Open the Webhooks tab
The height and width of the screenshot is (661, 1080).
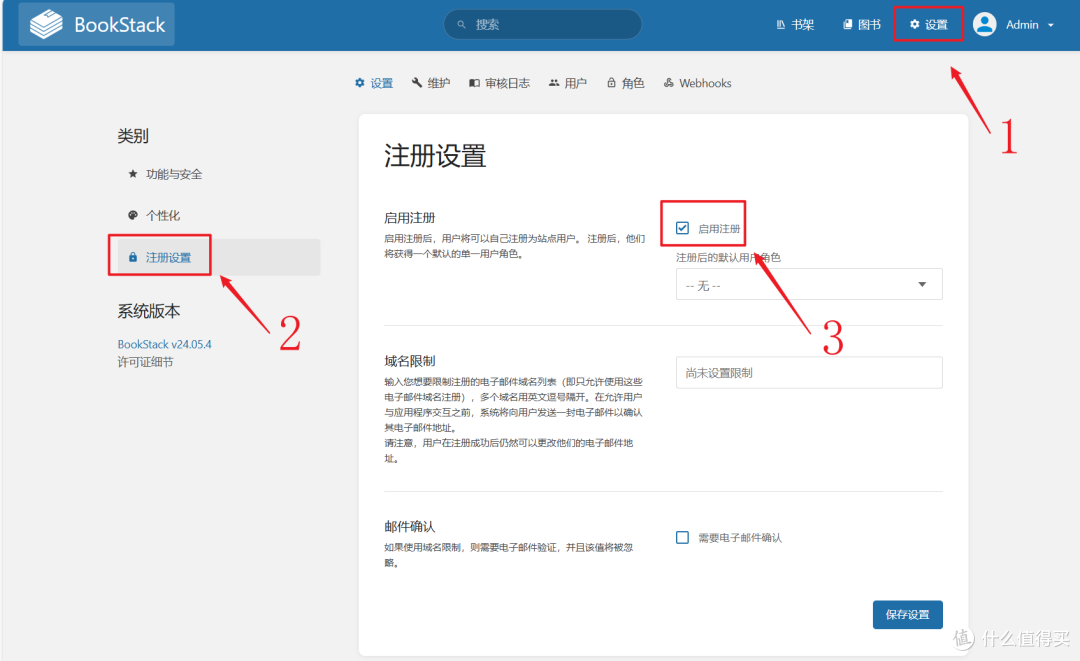tap(698, 83)
